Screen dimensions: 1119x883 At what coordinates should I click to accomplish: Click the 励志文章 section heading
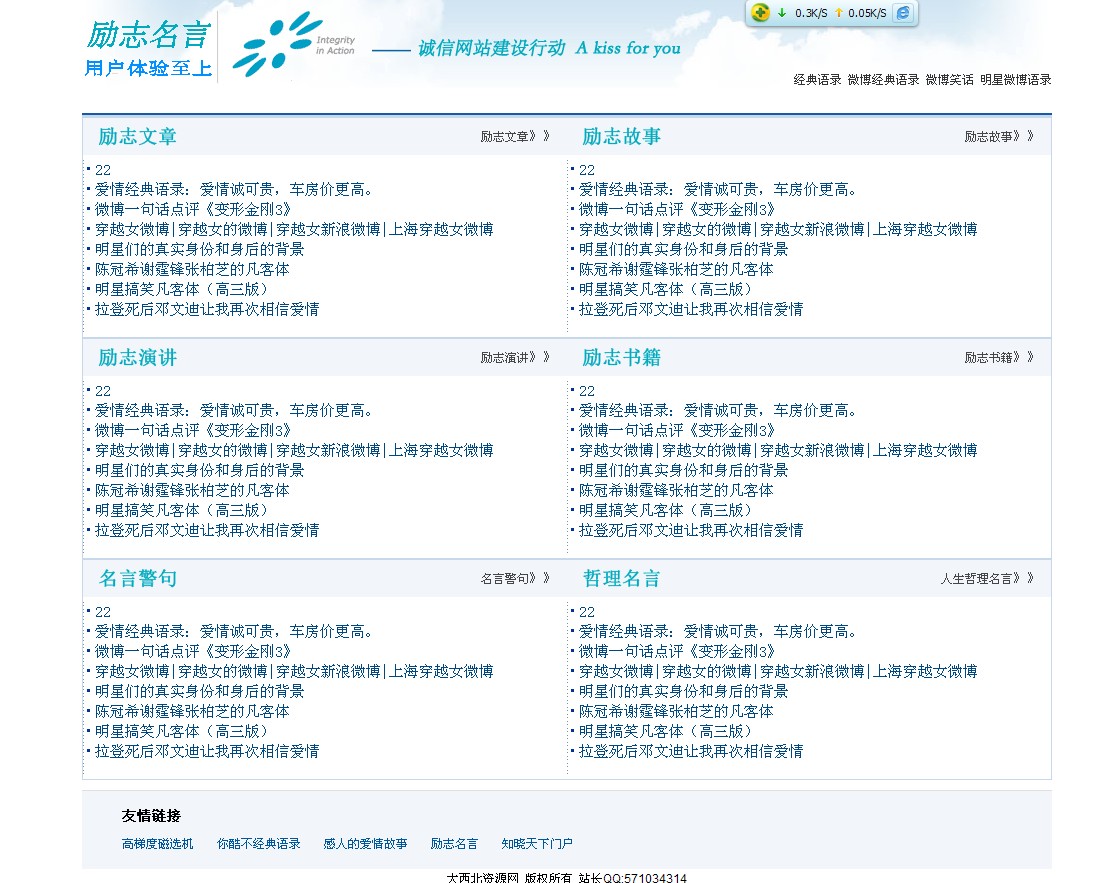pos(137,136)
